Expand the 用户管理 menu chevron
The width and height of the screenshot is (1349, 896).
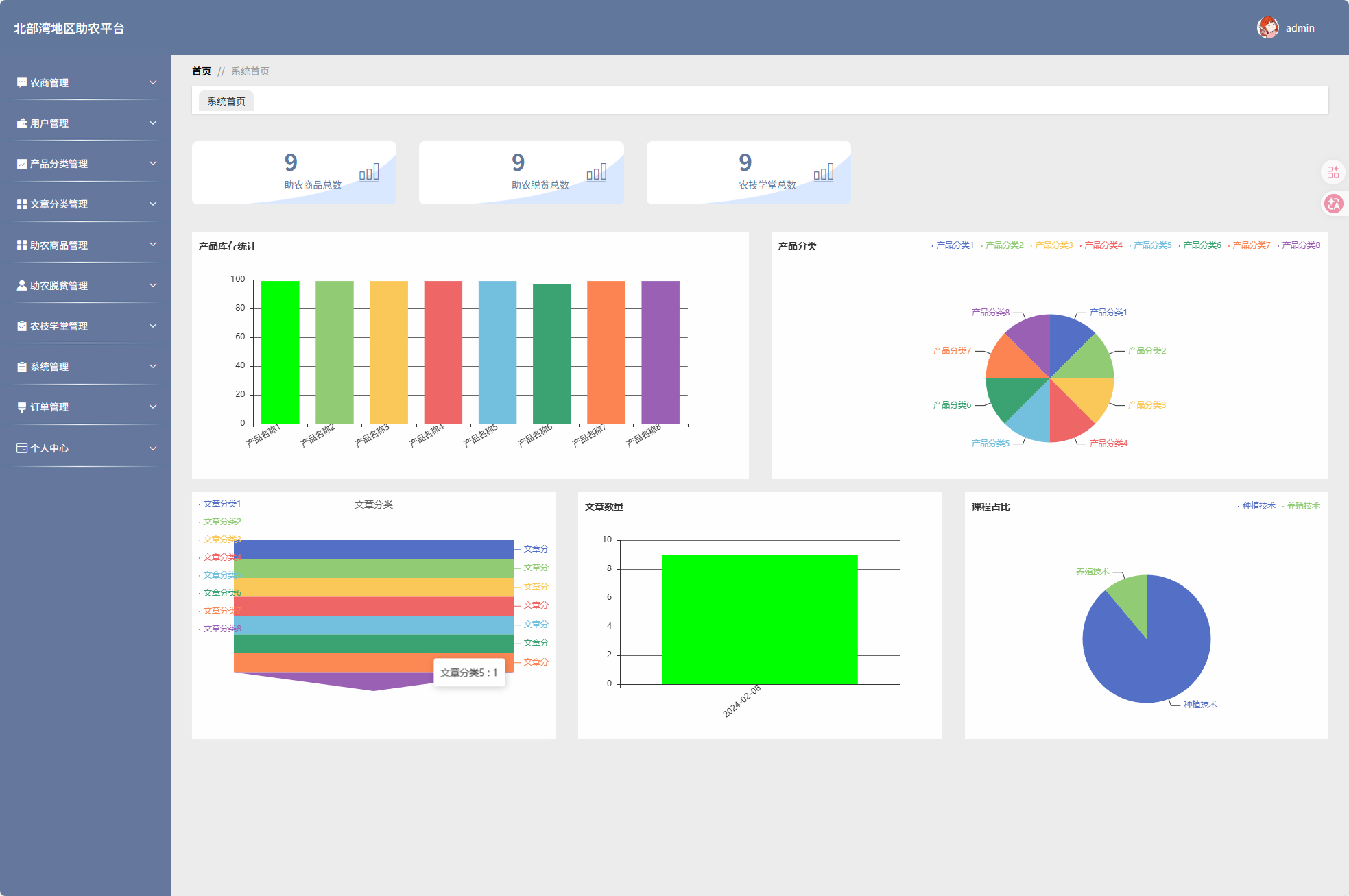[153, 123]
